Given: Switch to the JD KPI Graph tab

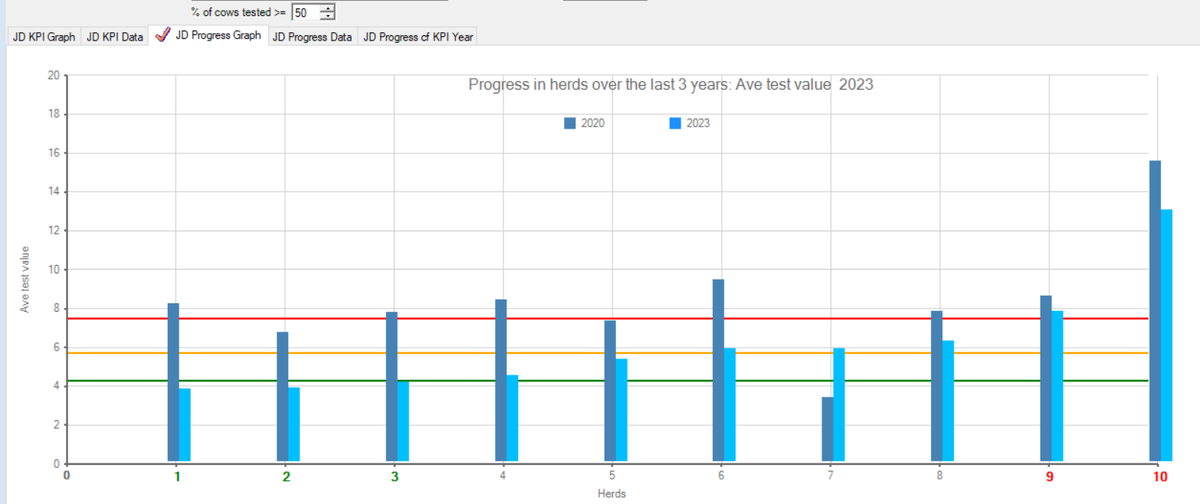Looking at the screenshot, I should (x=43, y=37).
